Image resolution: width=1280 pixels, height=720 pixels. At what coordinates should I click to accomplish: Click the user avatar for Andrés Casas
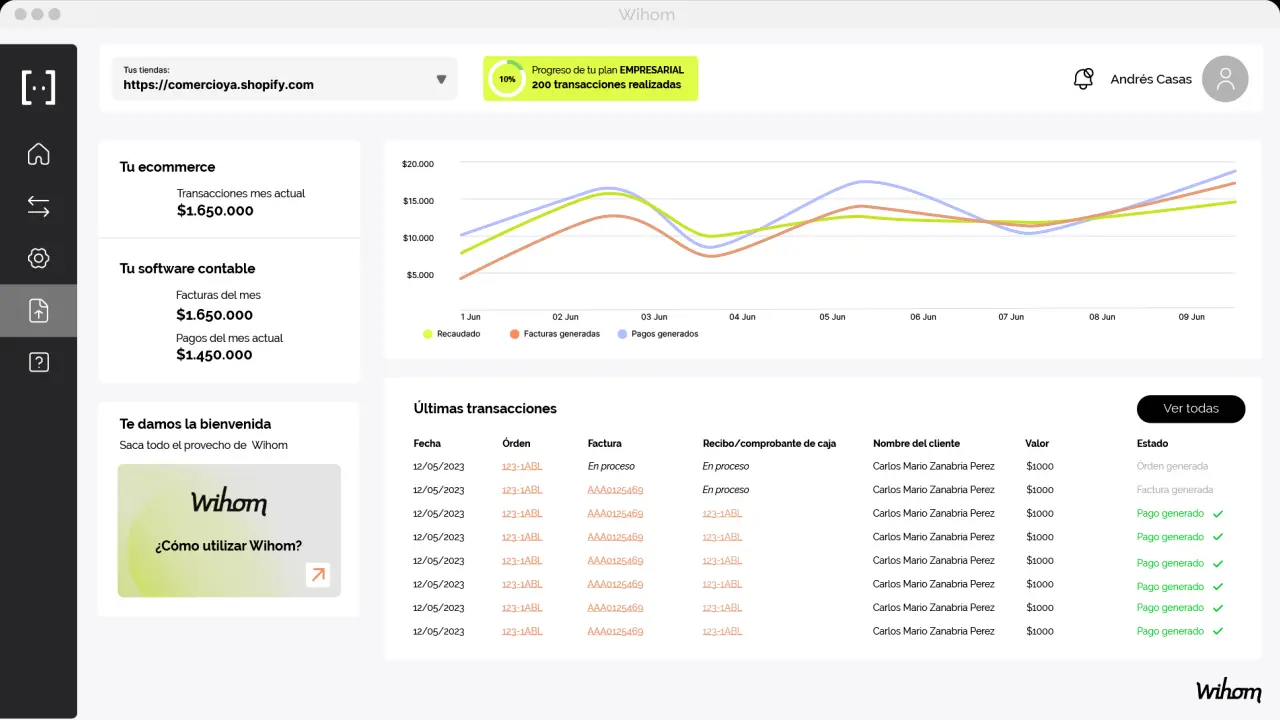click(1224, 79)
